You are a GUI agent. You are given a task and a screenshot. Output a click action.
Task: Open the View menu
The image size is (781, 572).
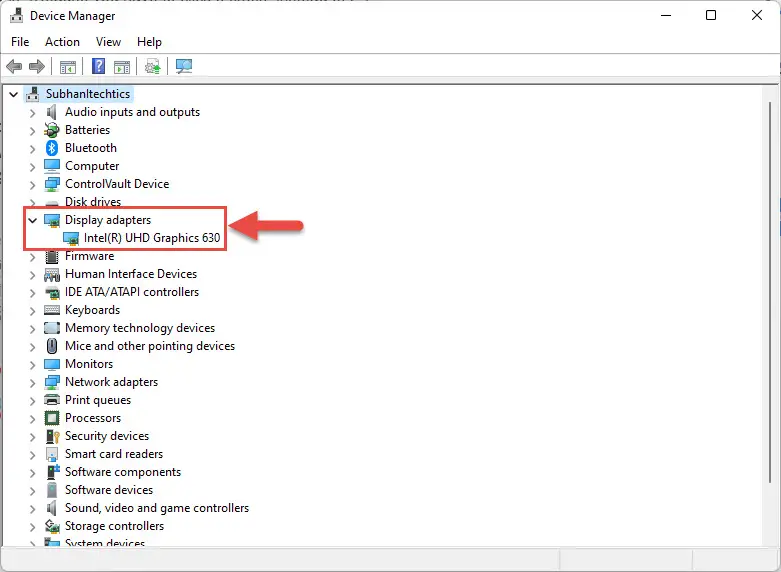(x=108, y=42)
